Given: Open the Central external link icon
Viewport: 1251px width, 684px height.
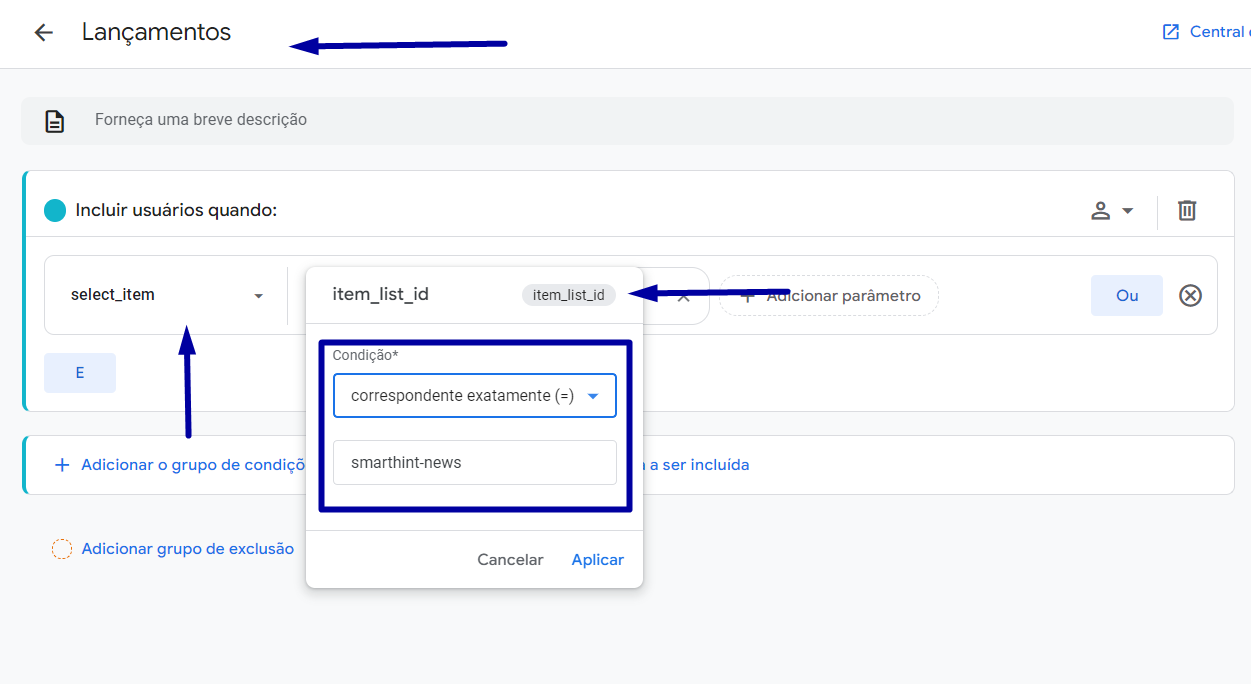Looking at the screenshot, I should point(1171,32).
